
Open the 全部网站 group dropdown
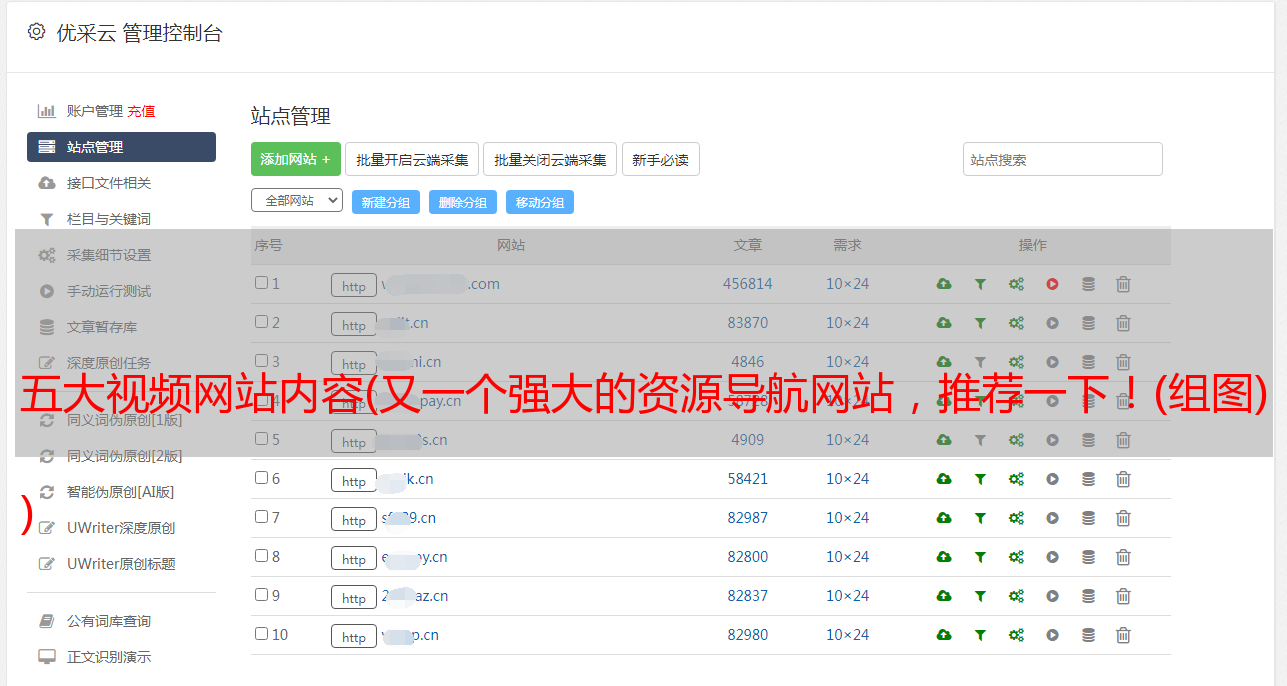tap(297, 200)
